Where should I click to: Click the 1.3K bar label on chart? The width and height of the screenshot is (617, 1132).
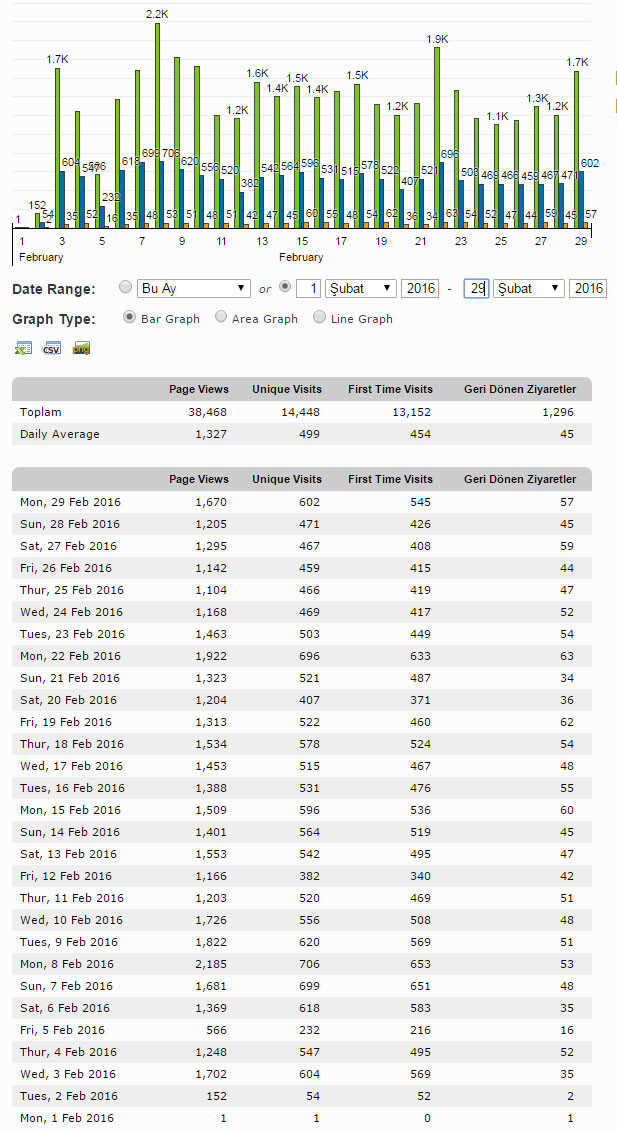(x=538, y=98)
